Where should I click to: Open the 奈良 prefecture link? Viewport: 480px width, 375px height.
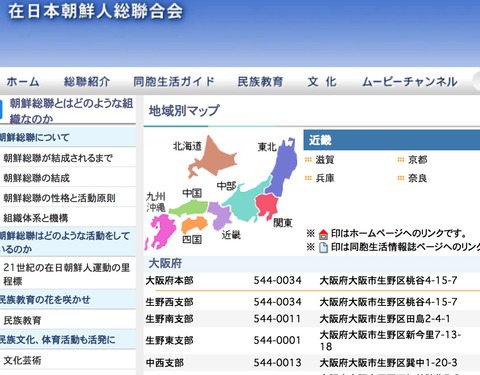point(417,178)
